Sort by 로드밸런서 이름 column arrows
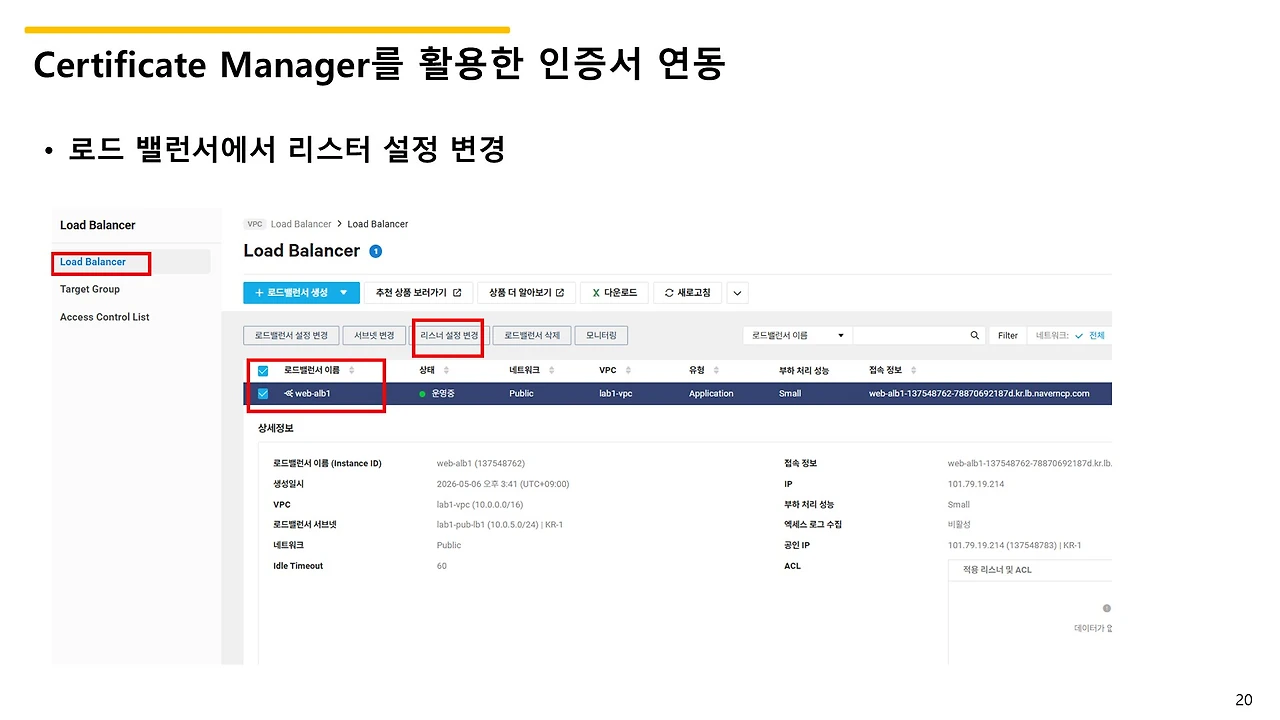Image resolution: width=1280 pixels, height=720 pixels. [x=351, y=370]
